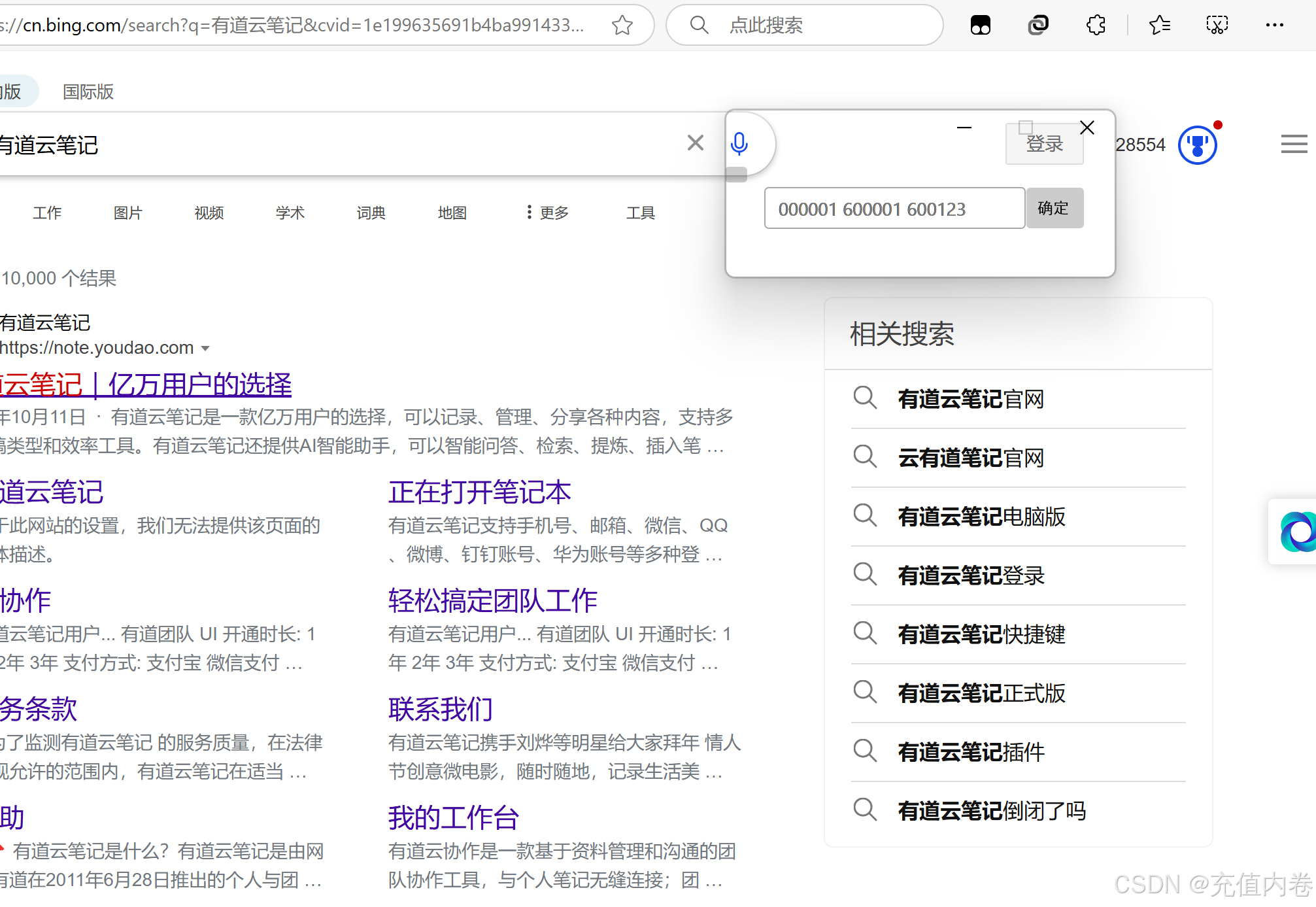The height and width of the screenshot is (907, 1316).
Task: Click the related search 有道云笔记电脑版
Action: (981, 517)
